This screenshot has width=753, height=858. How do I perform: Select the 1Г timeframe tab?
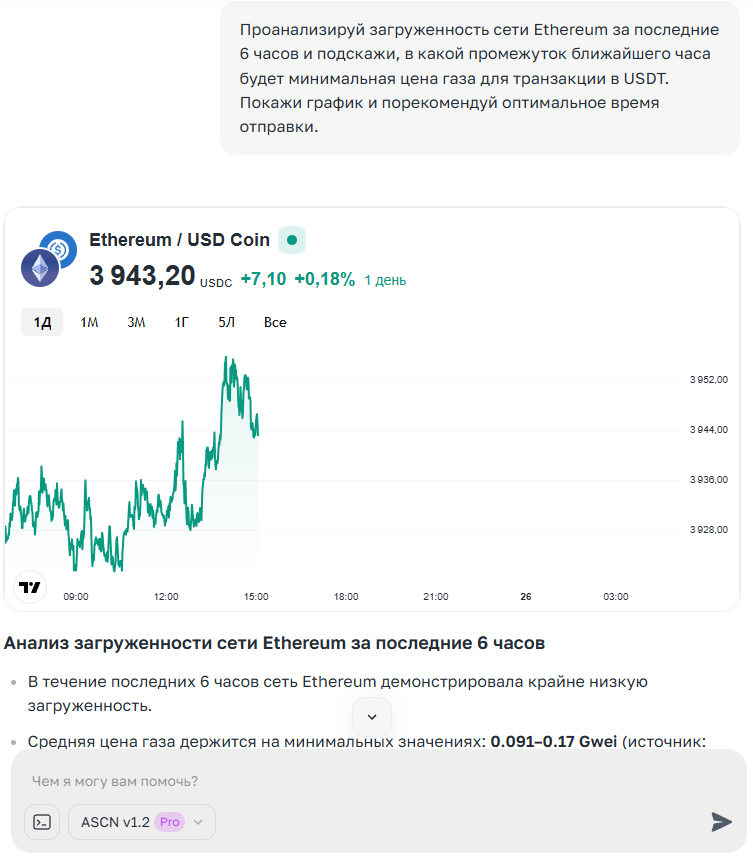pos(182,322)
